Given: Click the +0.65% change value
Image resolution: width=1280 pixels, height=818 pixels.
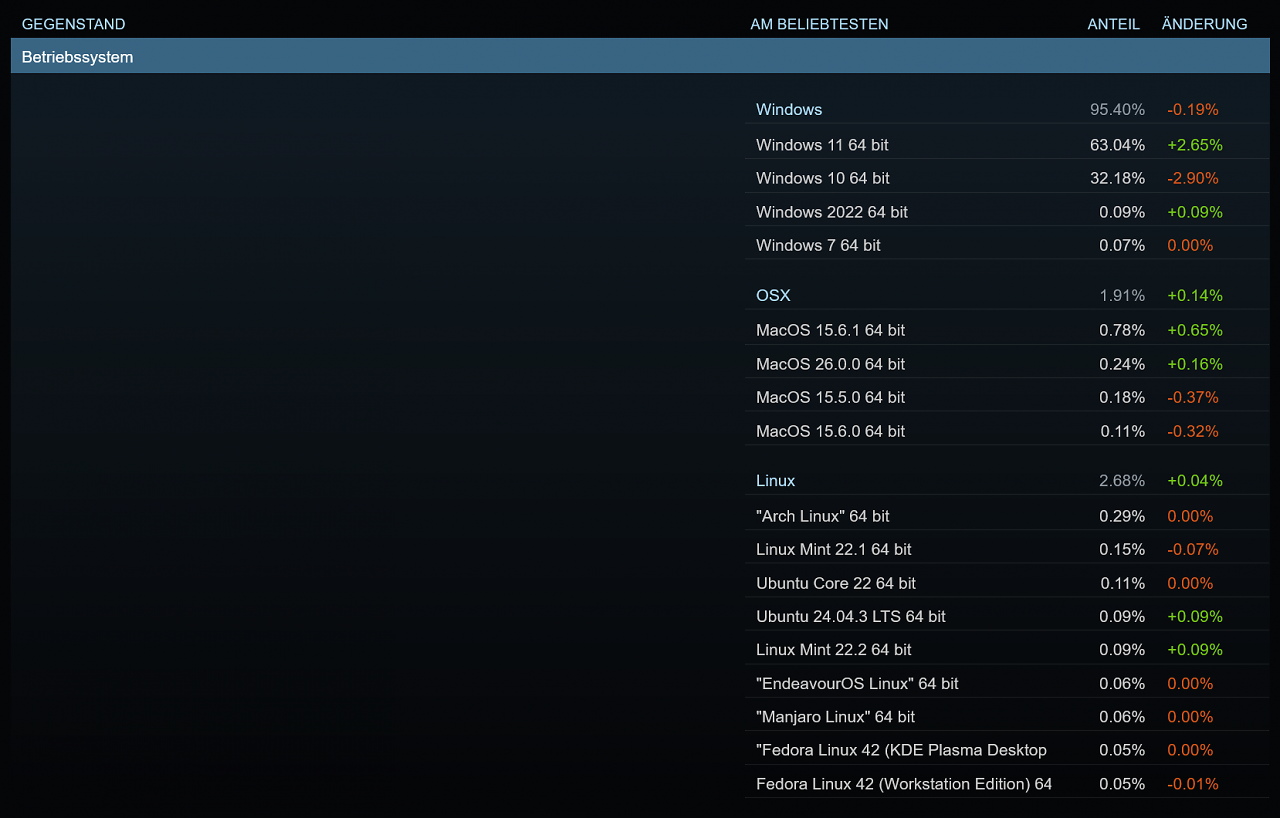Looking at the screenshot, I should pyautogui.click(x=1195, y=330).
